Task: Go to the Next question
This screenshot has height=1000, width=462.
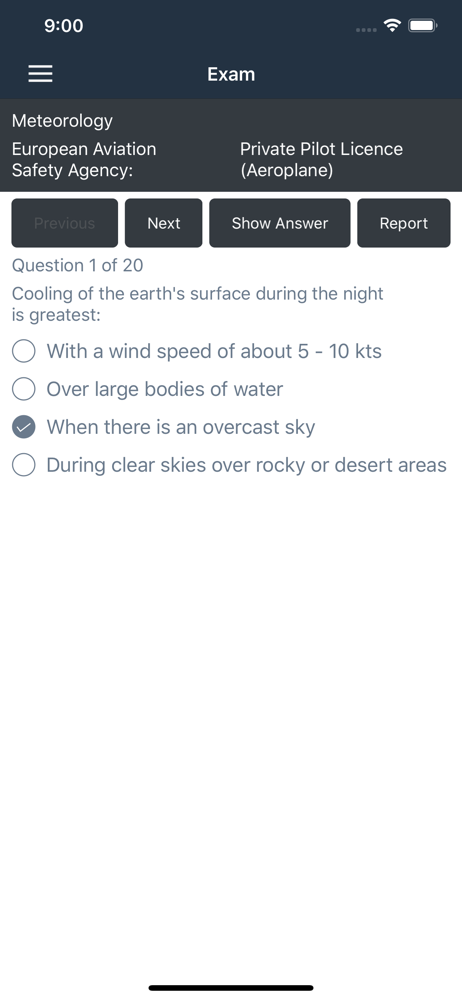Action: pos(163,223)
